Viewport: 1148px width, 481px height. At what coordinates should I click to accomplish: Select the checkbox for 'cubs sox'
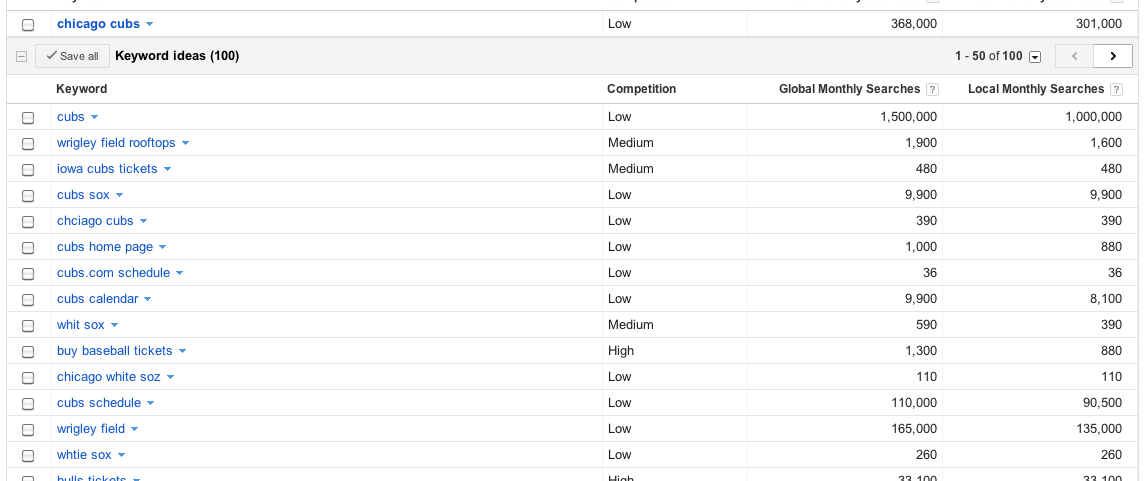click(28, 196)
